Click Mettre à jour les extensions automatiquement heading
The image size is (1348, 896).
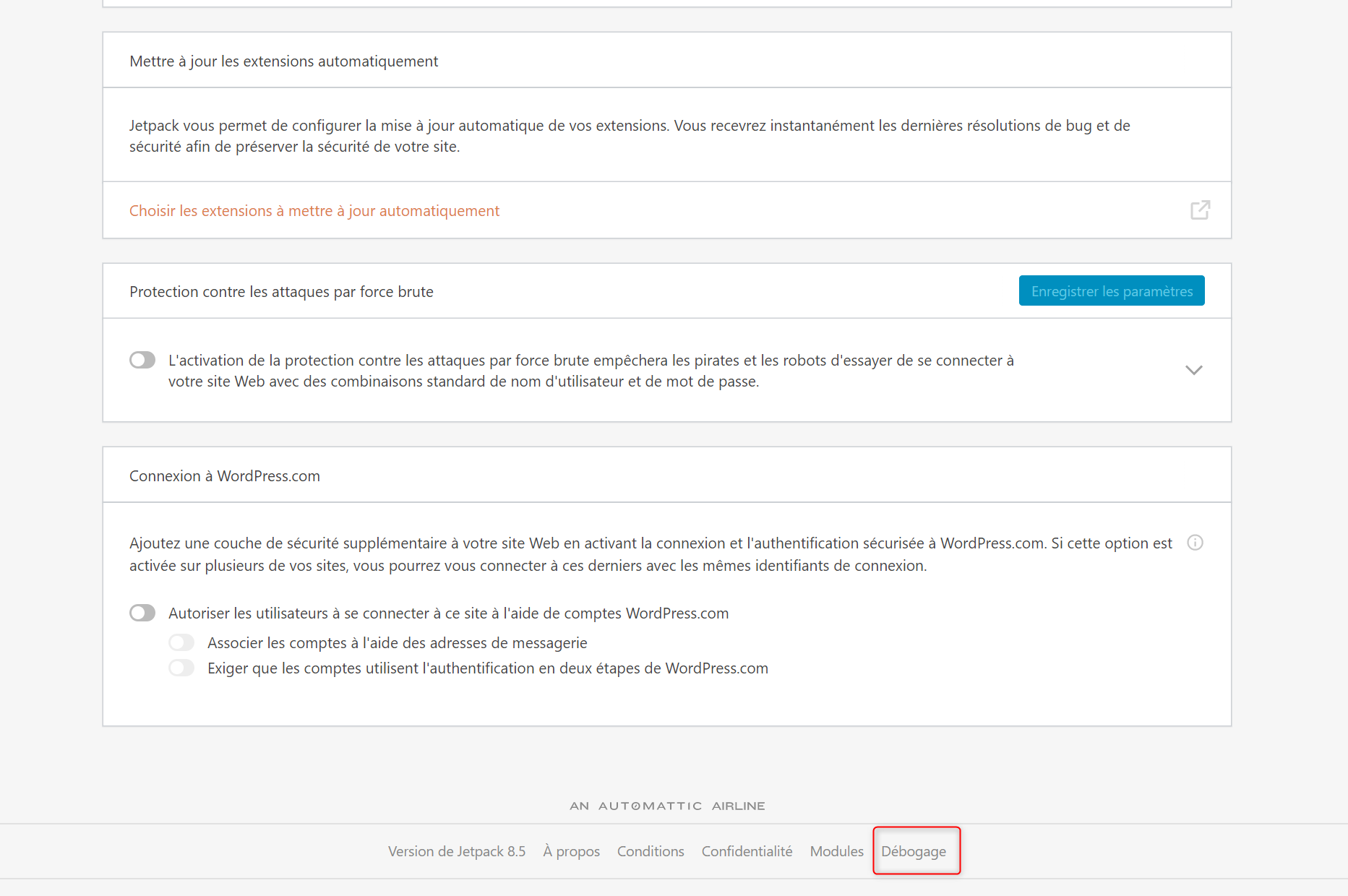(283, 61)
